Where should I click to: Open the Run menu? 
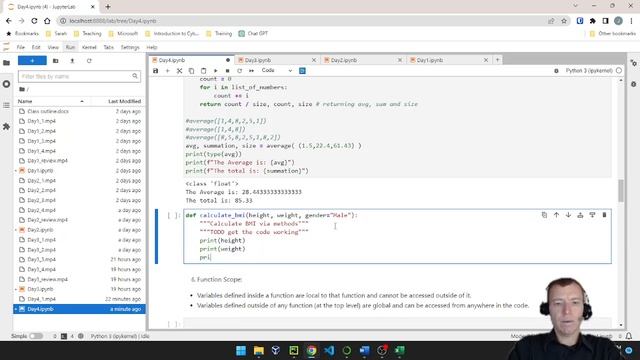click(x=70, y=47)
